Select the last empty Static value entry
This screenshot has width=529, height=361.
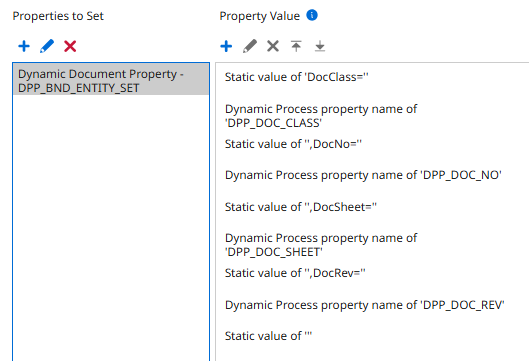[x=269, y=336]
